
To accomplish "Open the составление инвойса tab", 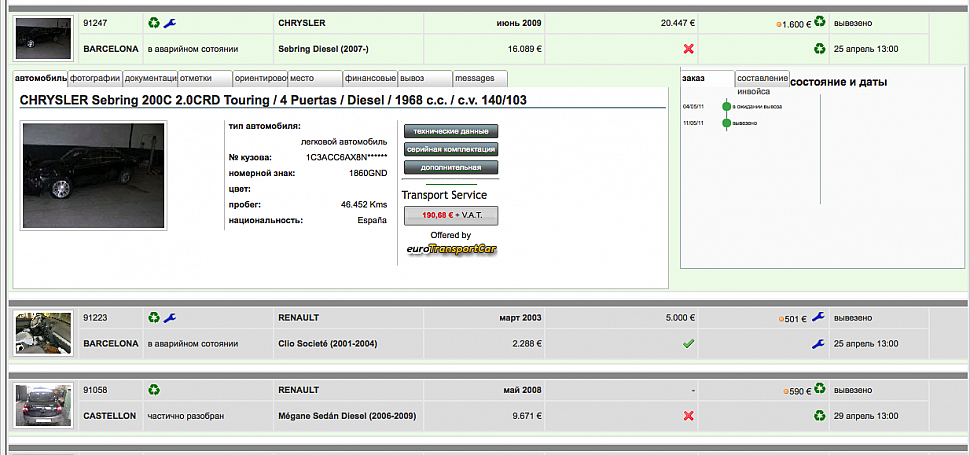I will click(x=762, y=79).
